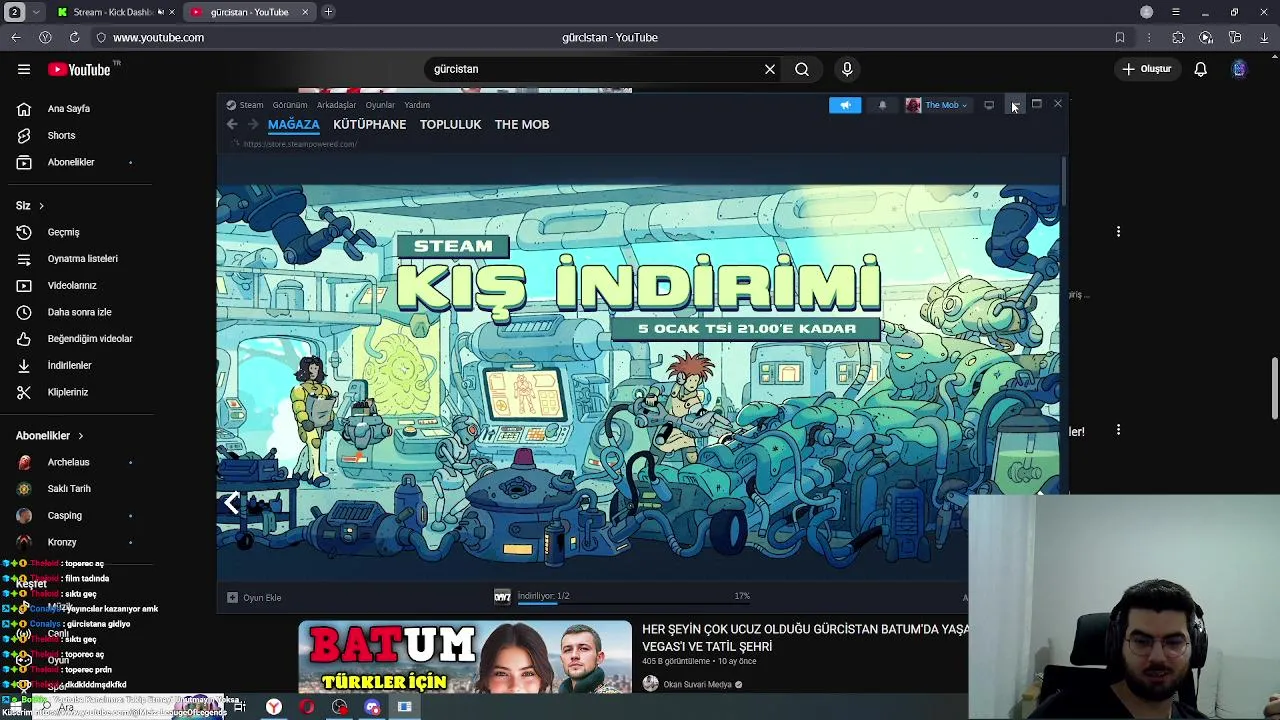1280x720 pixels.
Task: Click the Steam store page scrollbar
Action: pos(1064,180)
